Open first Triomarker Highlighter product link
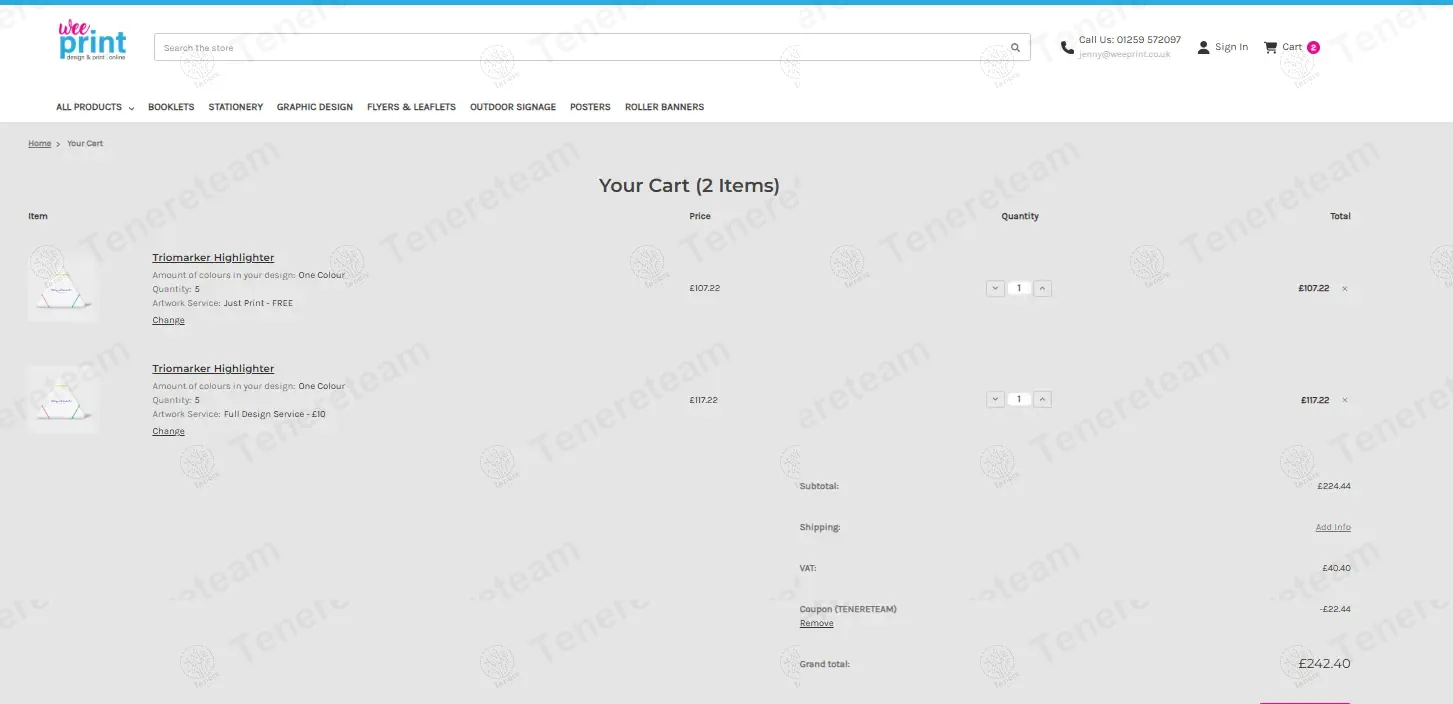This screenshot has height=704, width=1453. tap(213, 258)
